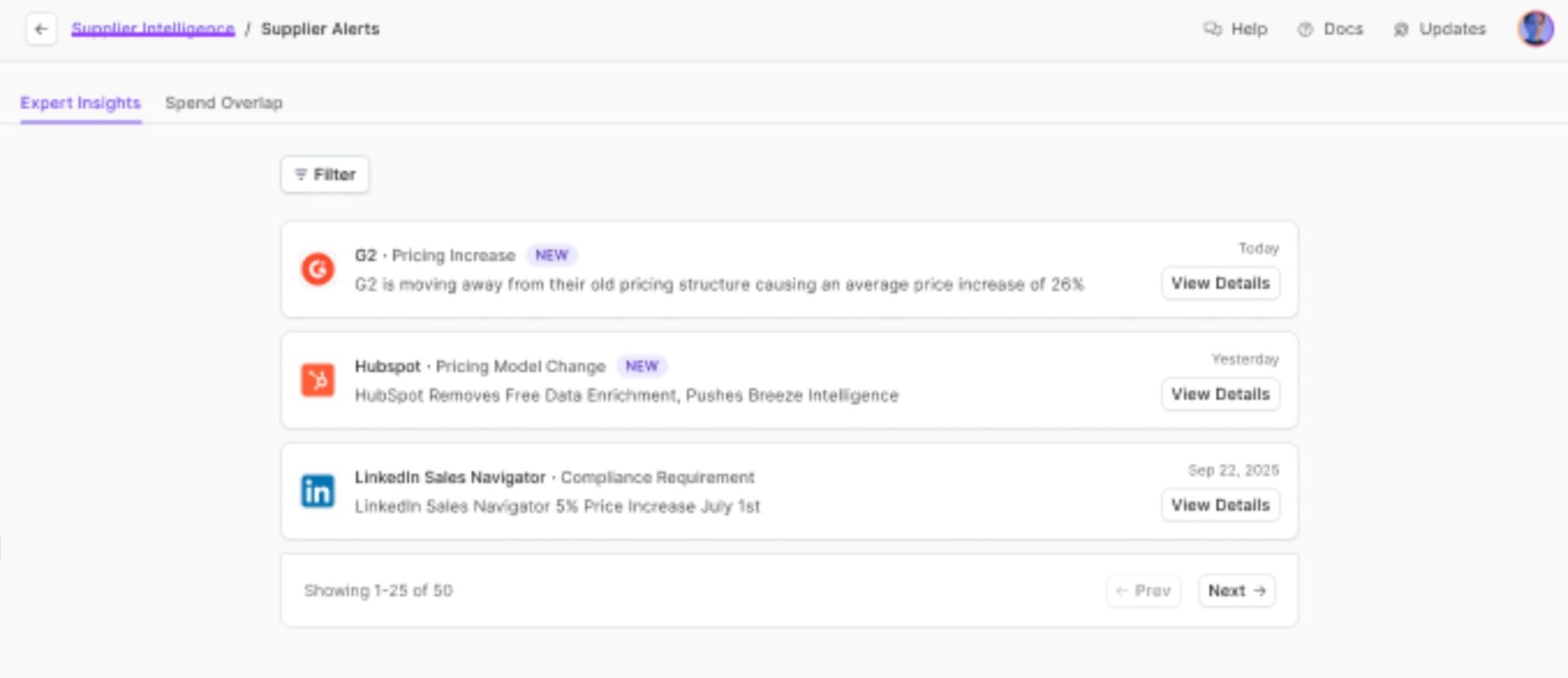Check the Updates icon in header

coord(1401,29)
